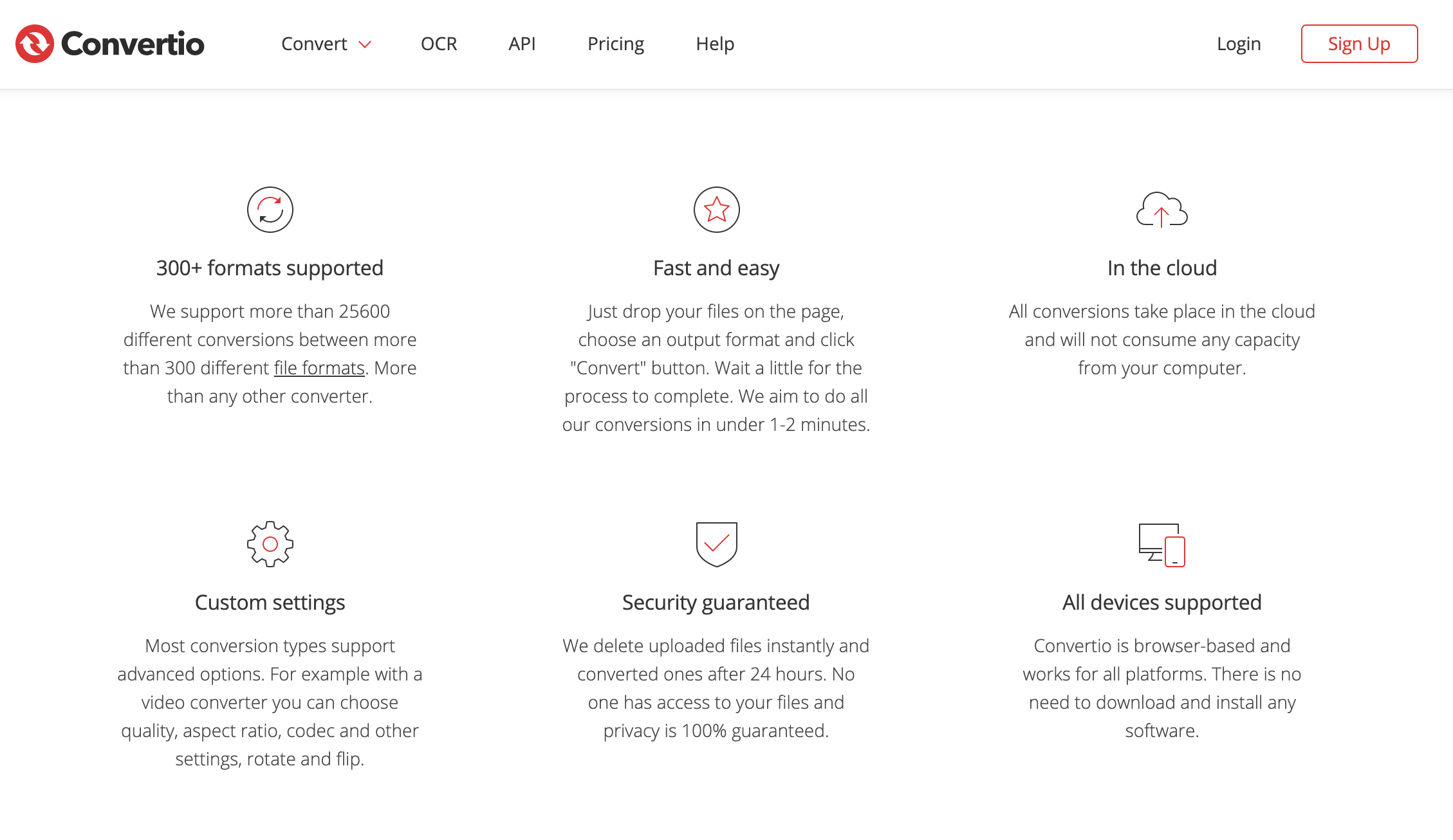Open the Pricing page
This screenshot has height=840, width=1453.
click(615, 44)
